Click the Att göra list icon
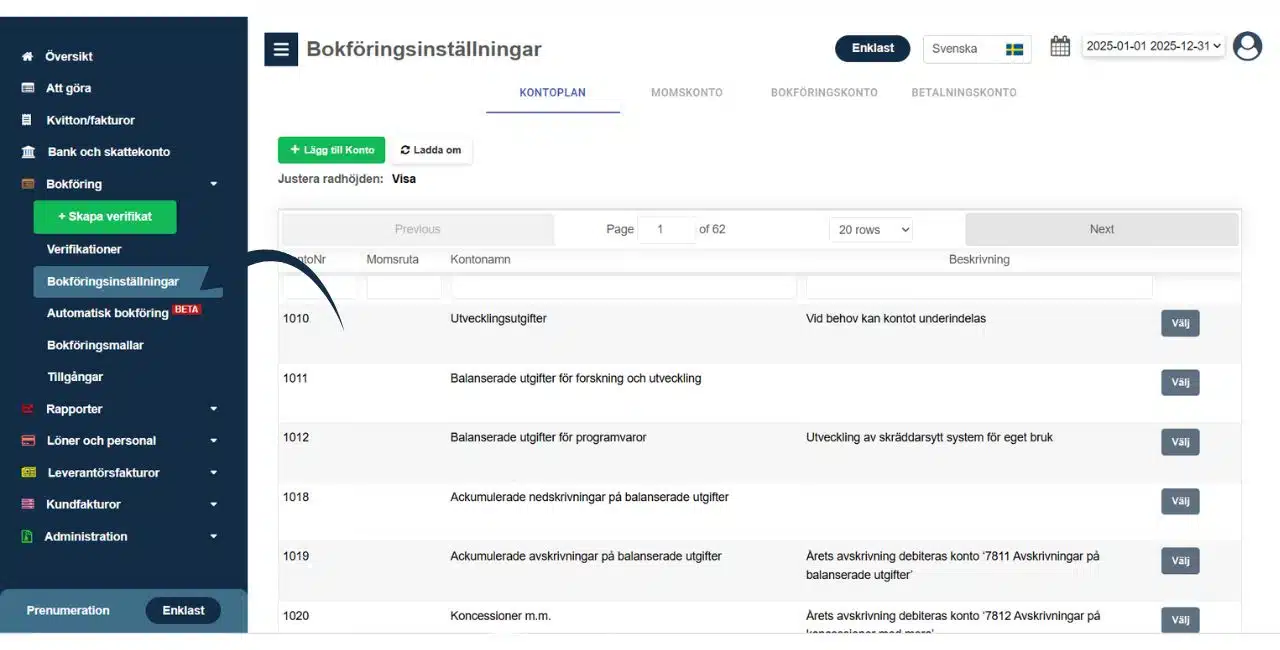Image resolution: width=1280 pixels, height=650 pixels. tap(28, 88)
